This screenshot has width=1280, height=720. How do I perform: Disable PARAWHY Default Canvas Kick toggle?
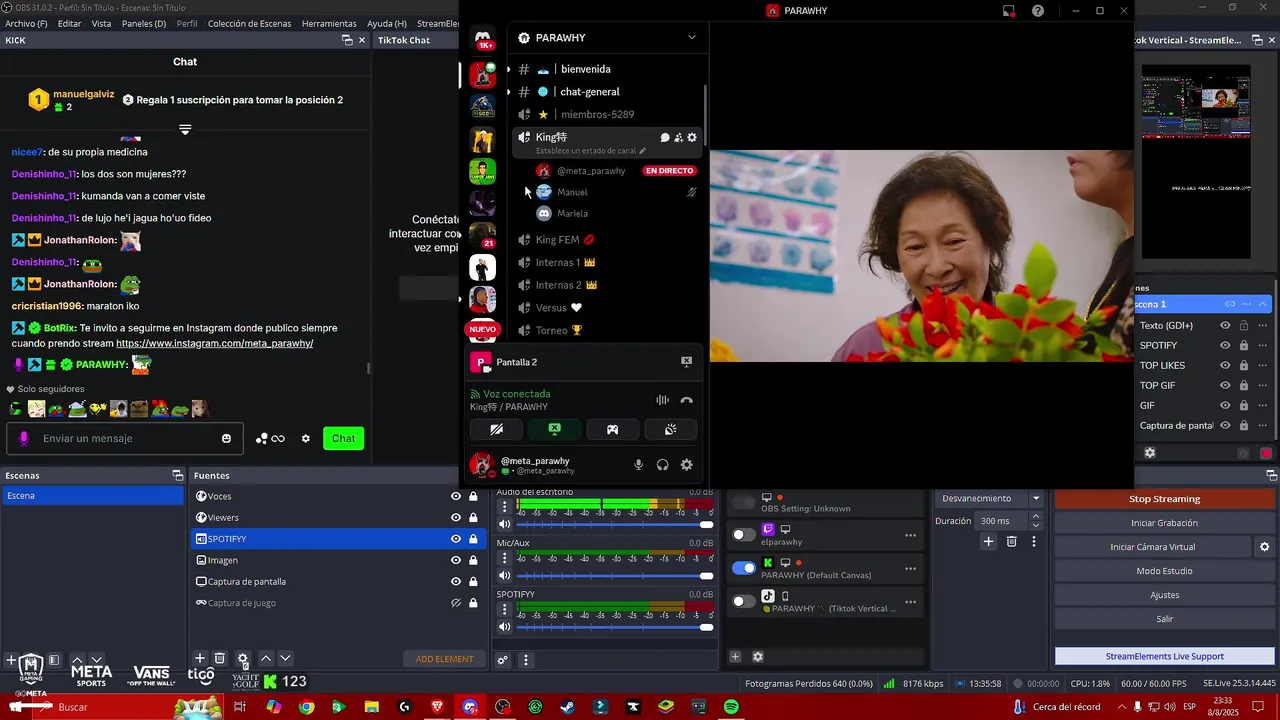743,568
